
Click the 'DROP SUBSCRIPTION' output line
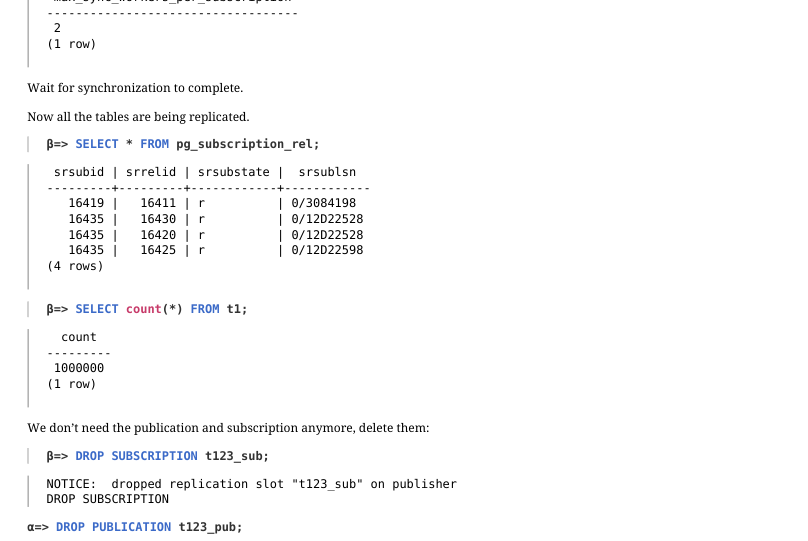(108, 499)
